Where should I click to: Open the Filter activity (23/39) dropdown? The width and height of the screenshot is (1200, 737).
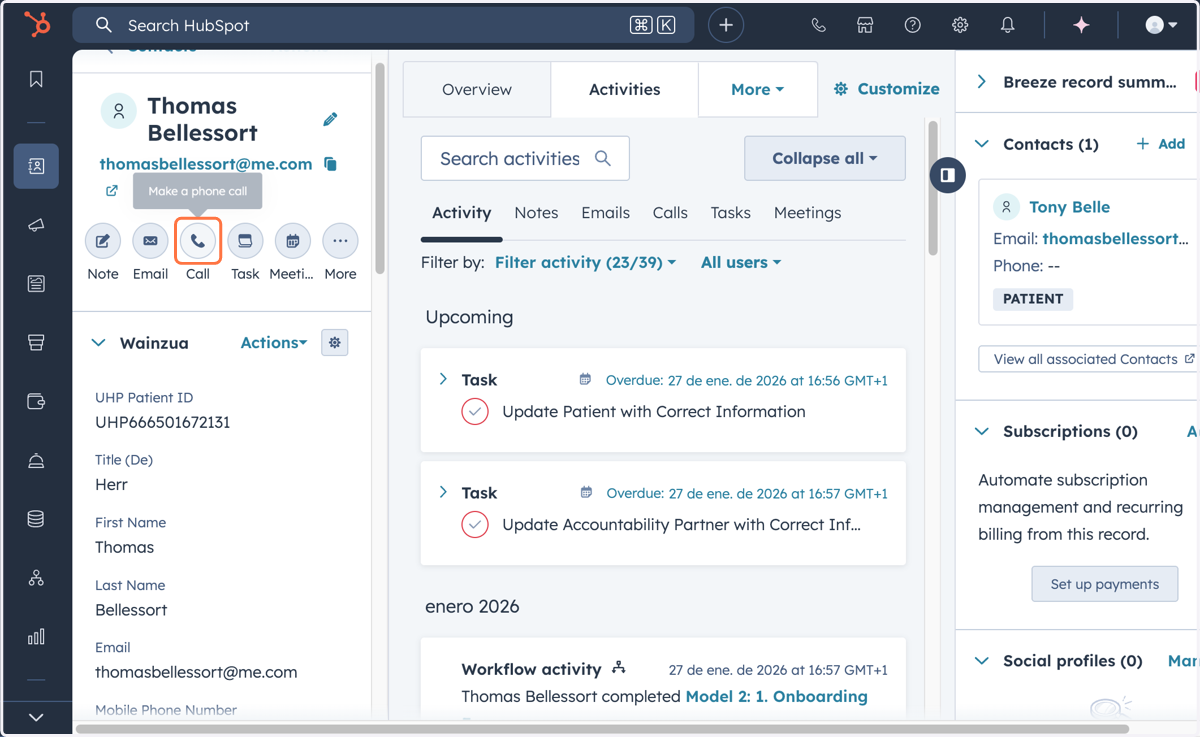click(585, 262)
